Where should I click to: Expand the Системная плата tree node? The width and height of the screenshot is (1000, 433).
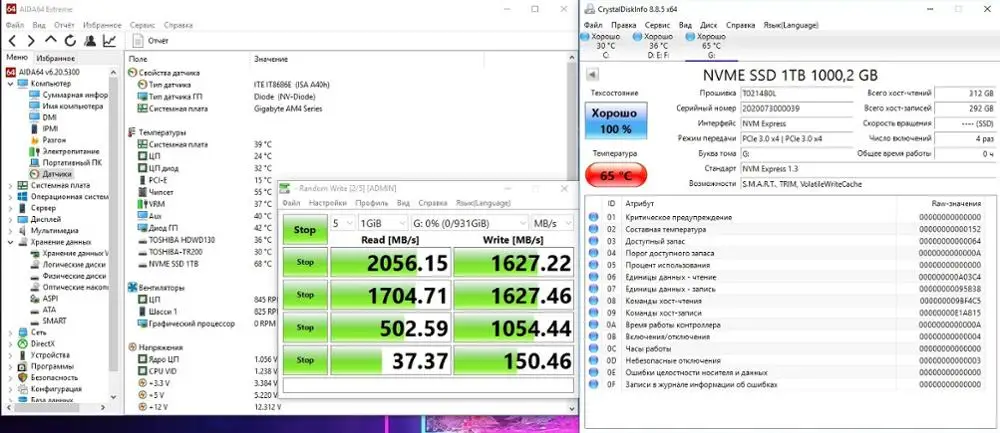coord(10,186)
